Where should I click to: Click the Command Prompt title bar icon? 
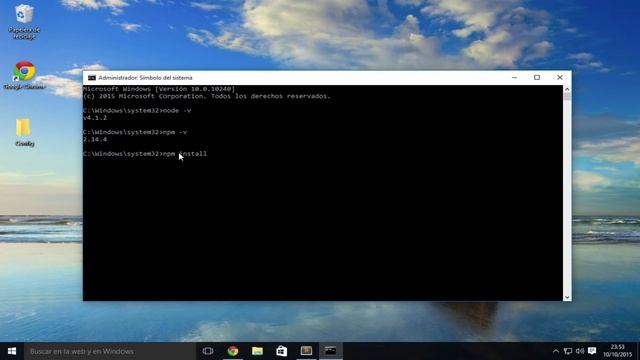tap(92, 78)
